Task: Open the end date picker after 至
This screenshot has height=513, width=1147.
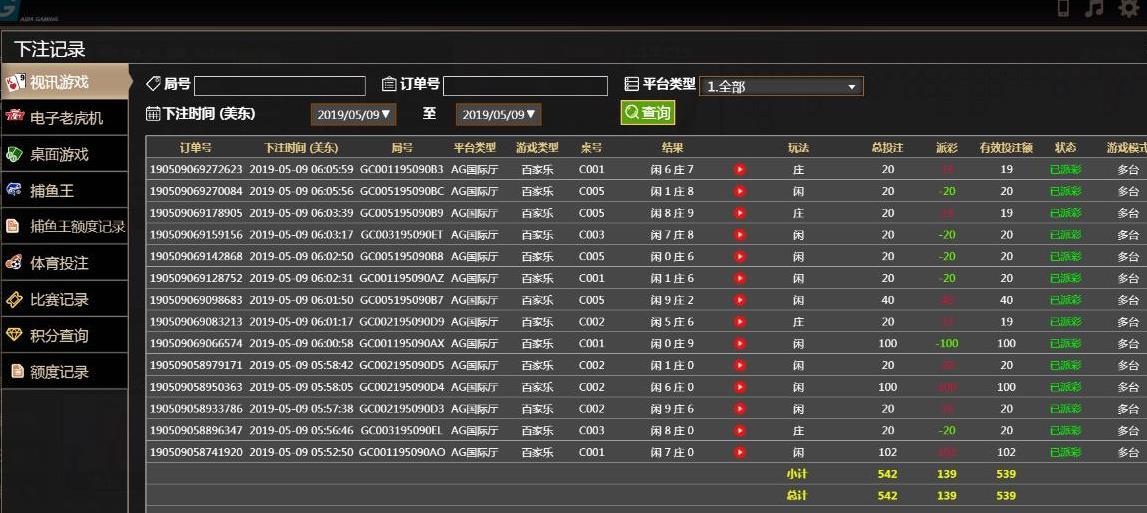Action: tap(498, 114)
